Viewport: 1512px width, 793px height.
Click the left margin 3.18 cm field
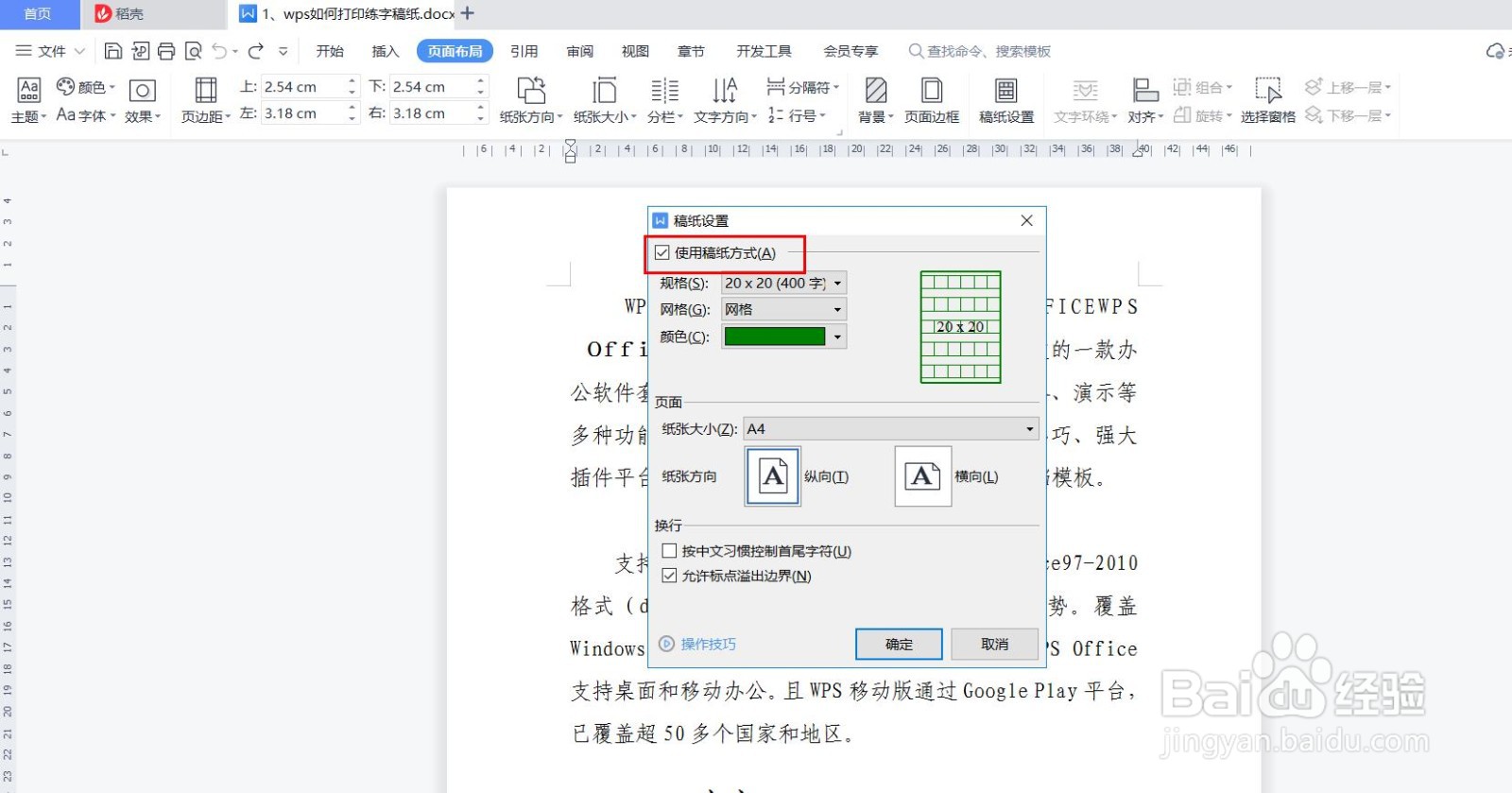[x=303, y=112]
